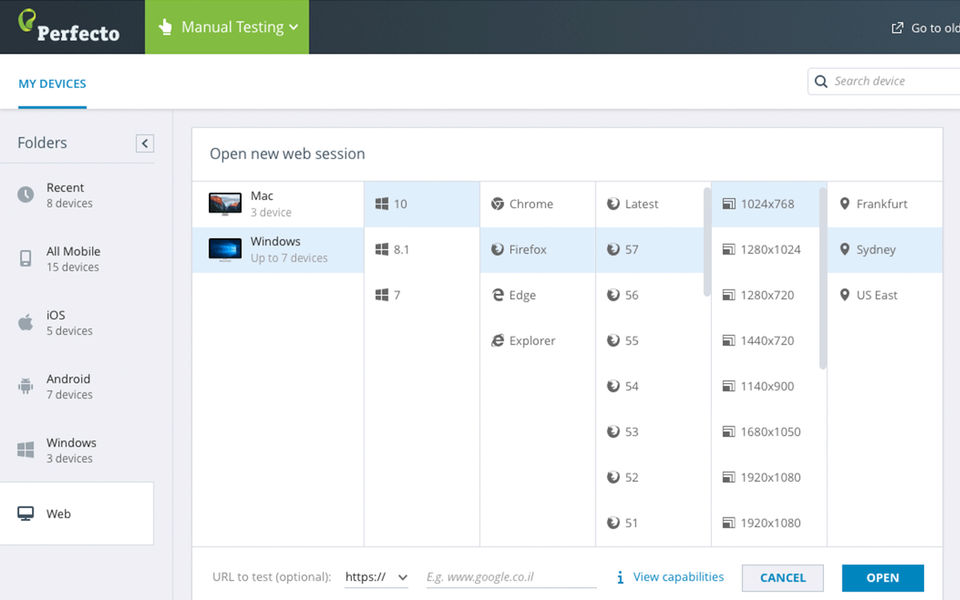
Task: Select the US East location
Action: point(885,295)
